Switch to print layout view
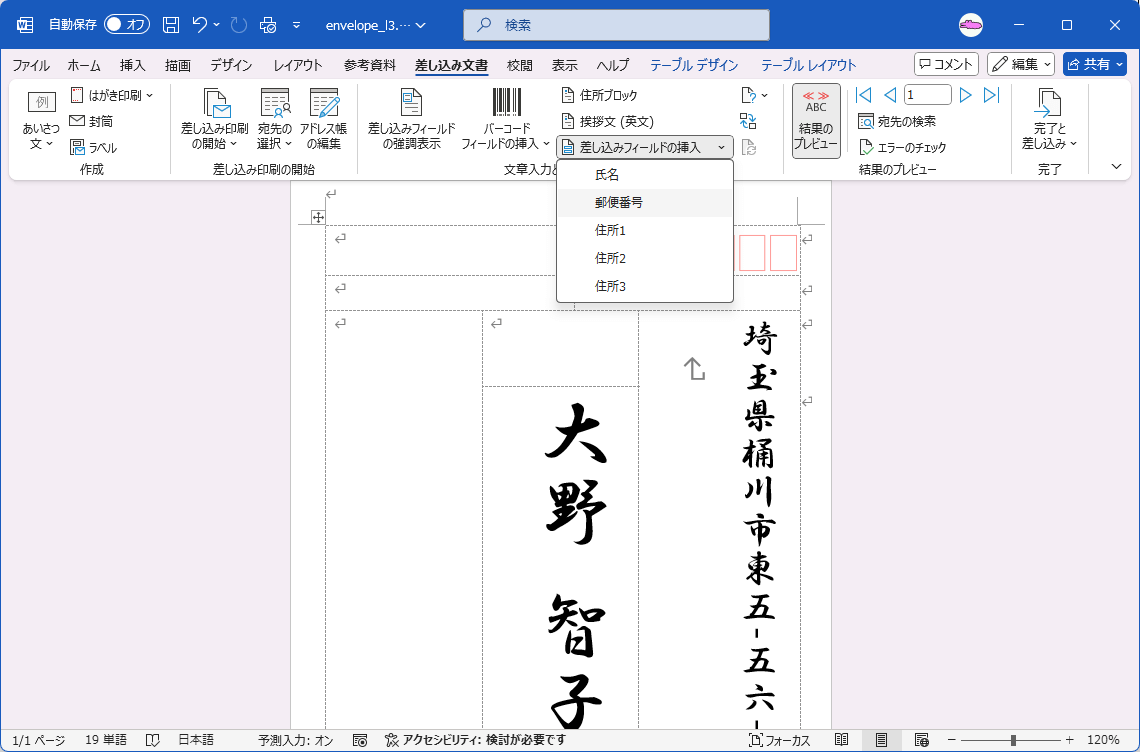The height and width of the screenshot is (752, 1140). 881,740
